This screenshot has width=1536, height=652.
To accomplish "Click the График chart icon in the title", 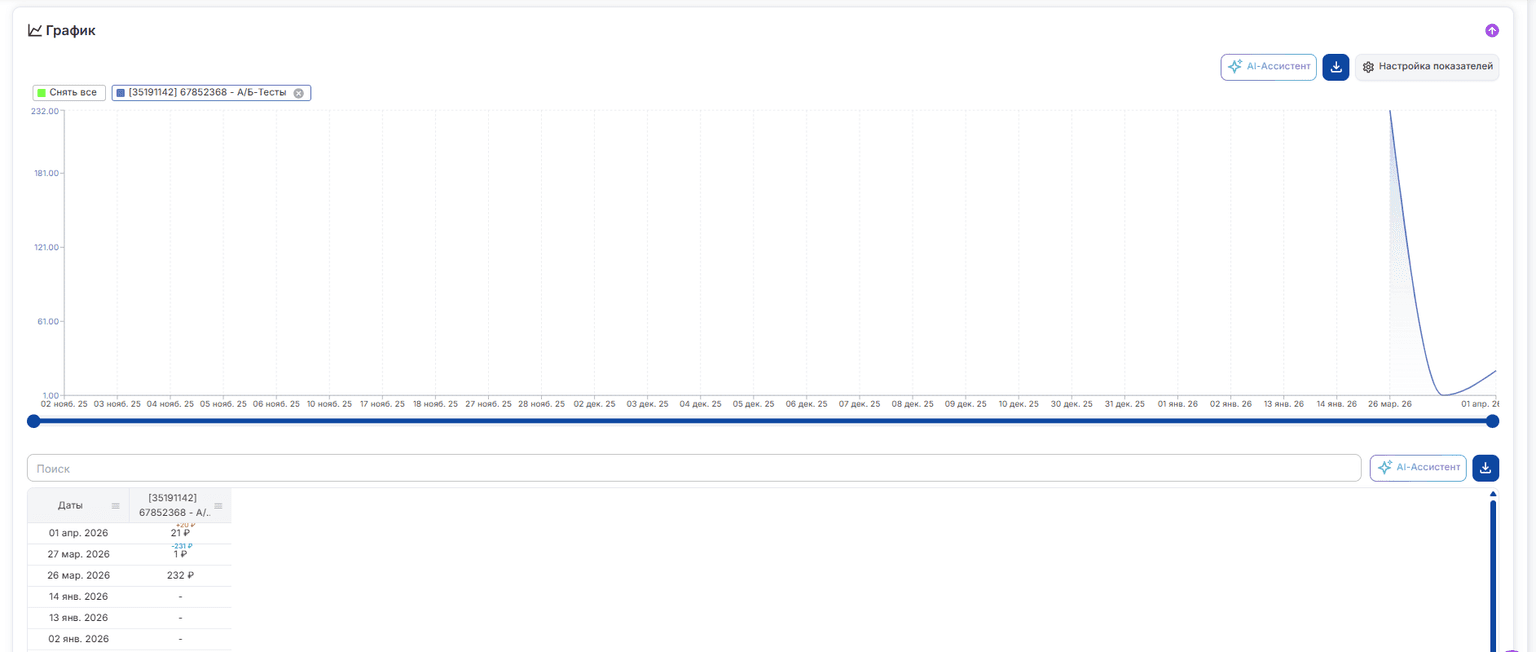I will pyautogui.click(x=35, y=31).
